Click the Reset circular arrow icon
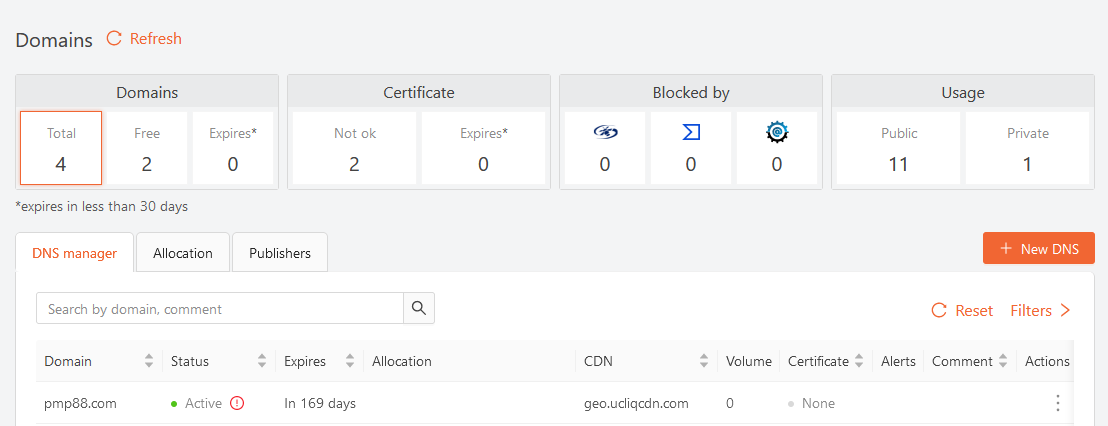 click(x=938, y=310)
